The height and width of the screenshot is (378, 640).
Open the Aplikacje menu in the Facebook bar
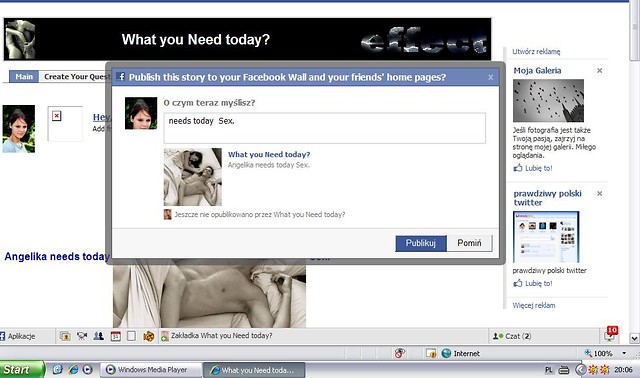coord(18,336)
